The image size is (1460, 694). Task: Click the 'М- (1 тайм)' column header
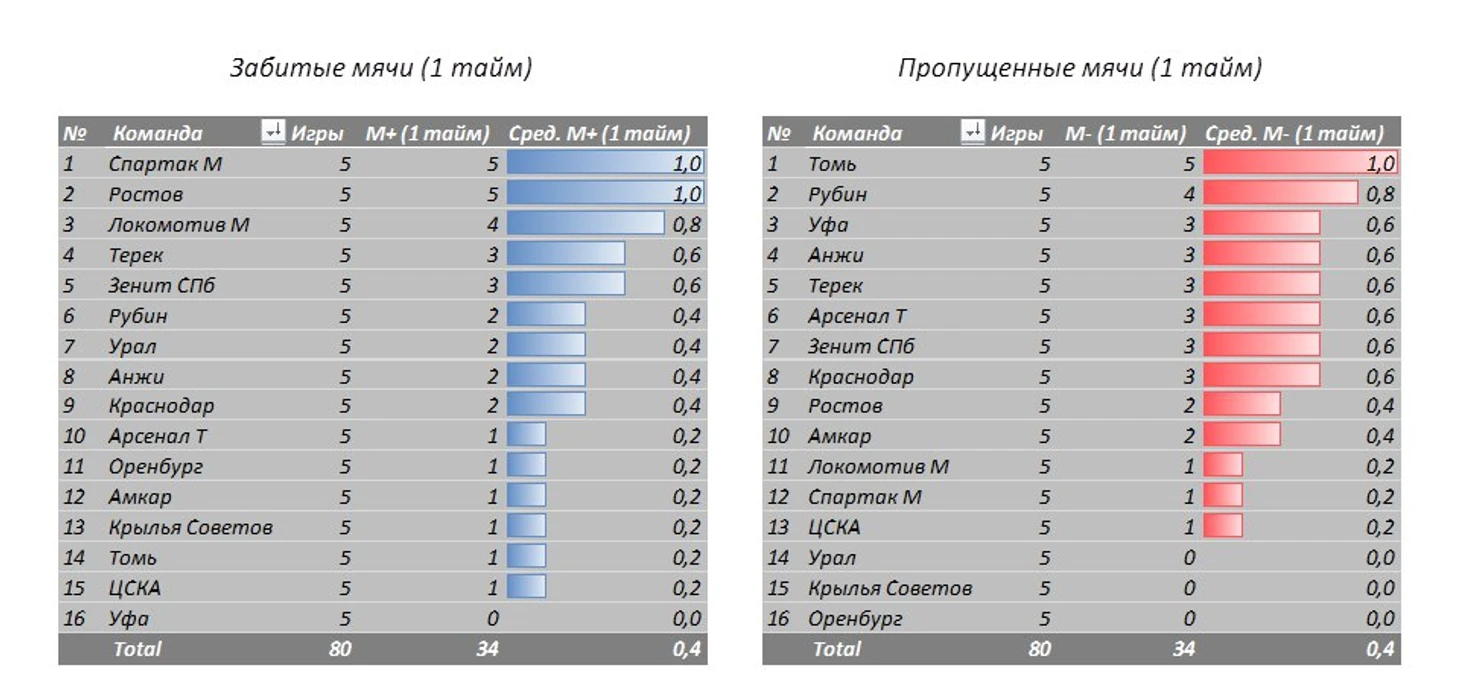1125,133
